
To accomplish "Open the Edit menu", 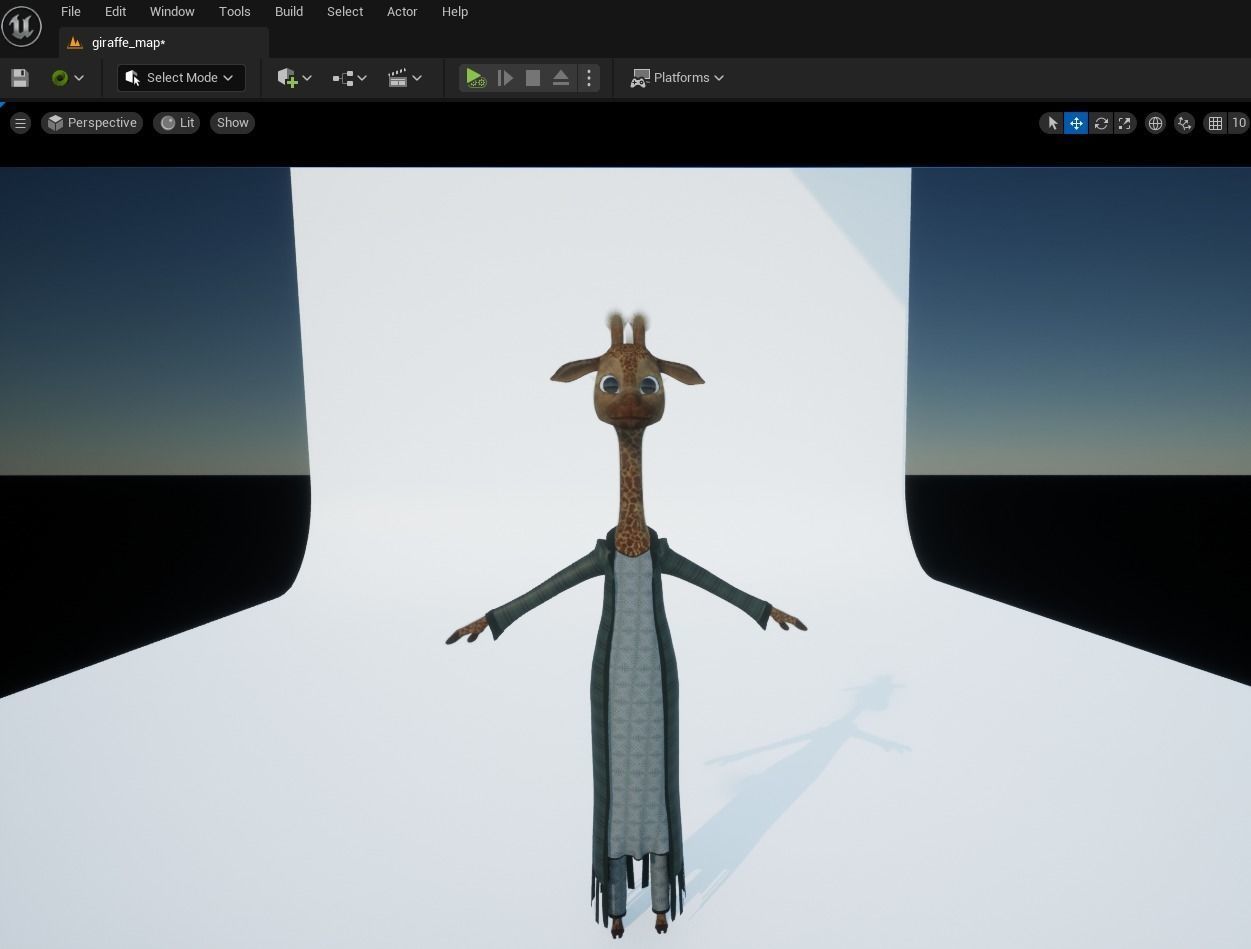I will (x=116, y=12).
